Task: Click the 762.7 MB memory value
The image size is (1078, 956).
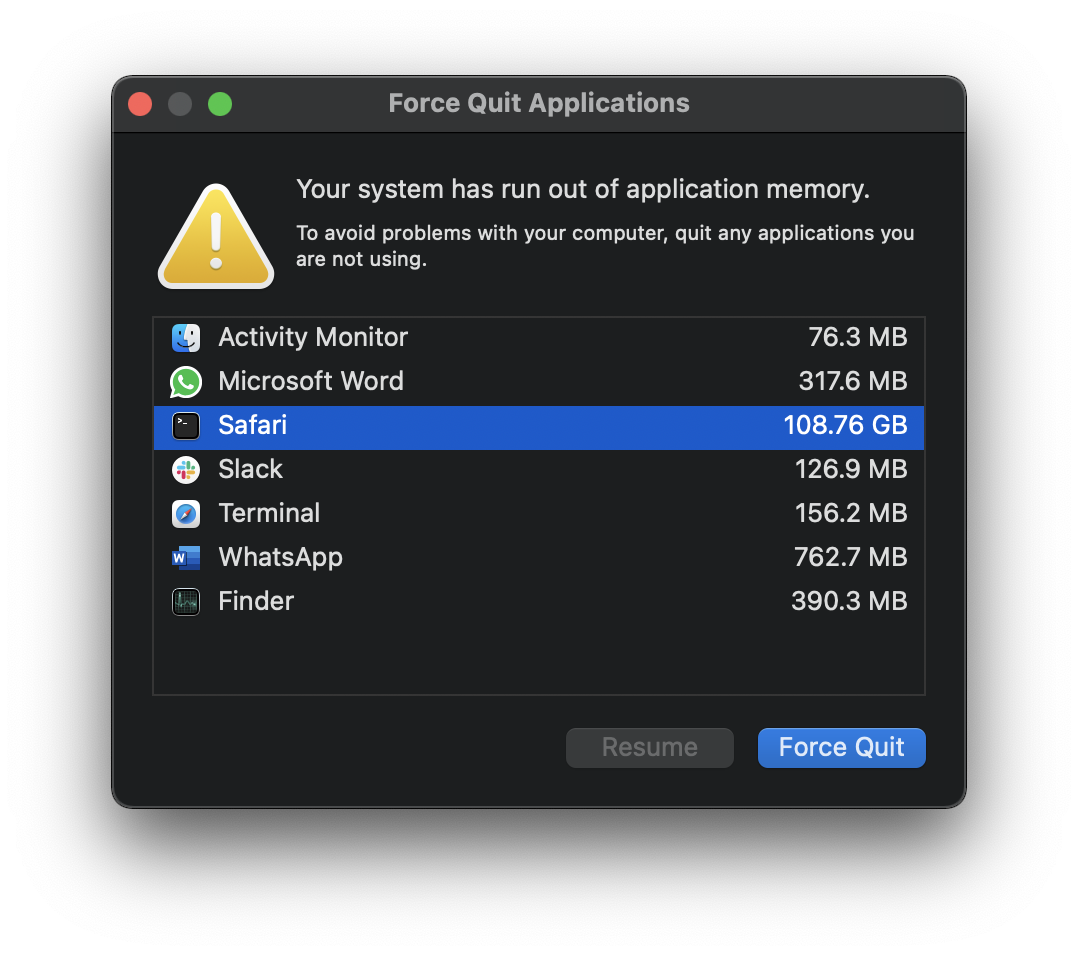Action: pos(850,557)
